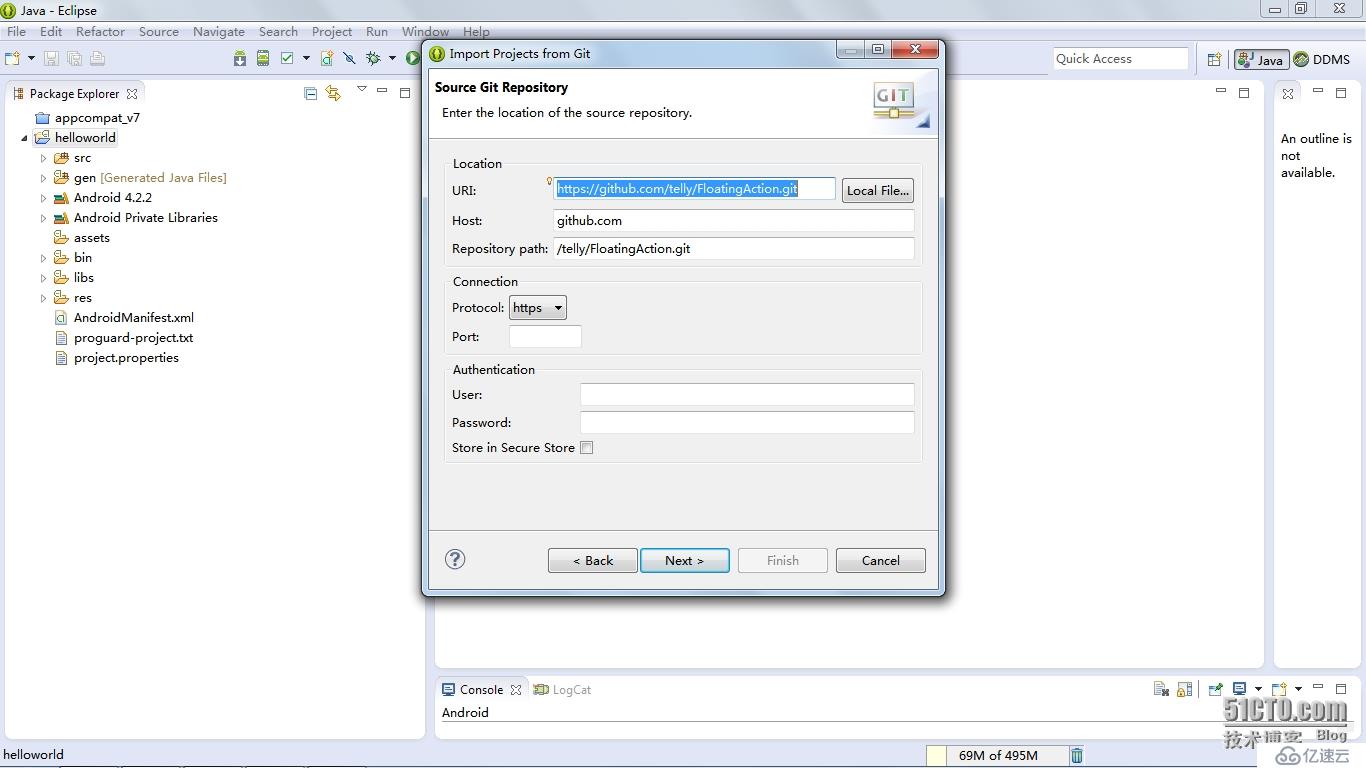
Task: Close the Console tab X
Action: pos(516,690)
